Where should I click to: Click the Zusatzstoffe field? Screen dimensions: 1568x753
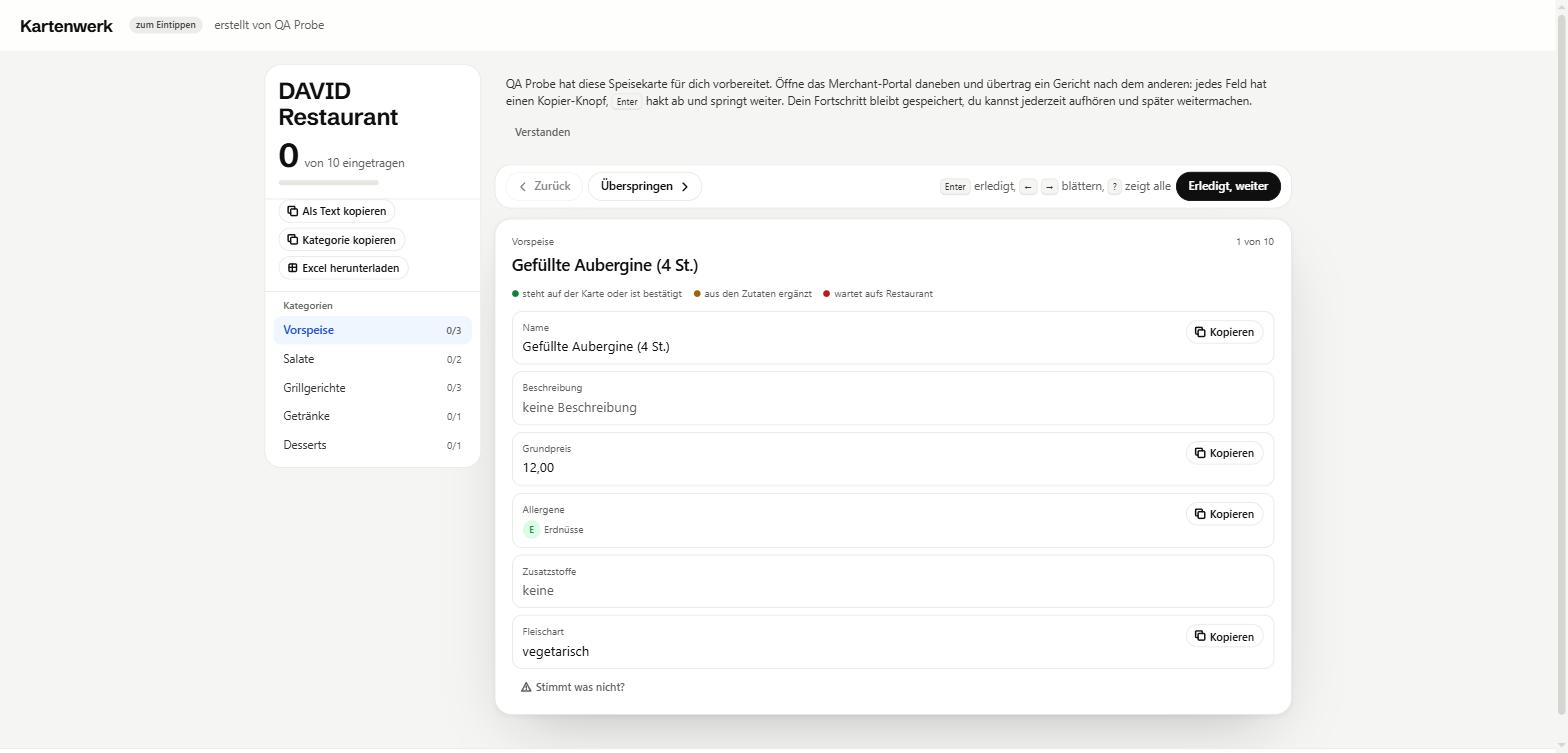893,581
